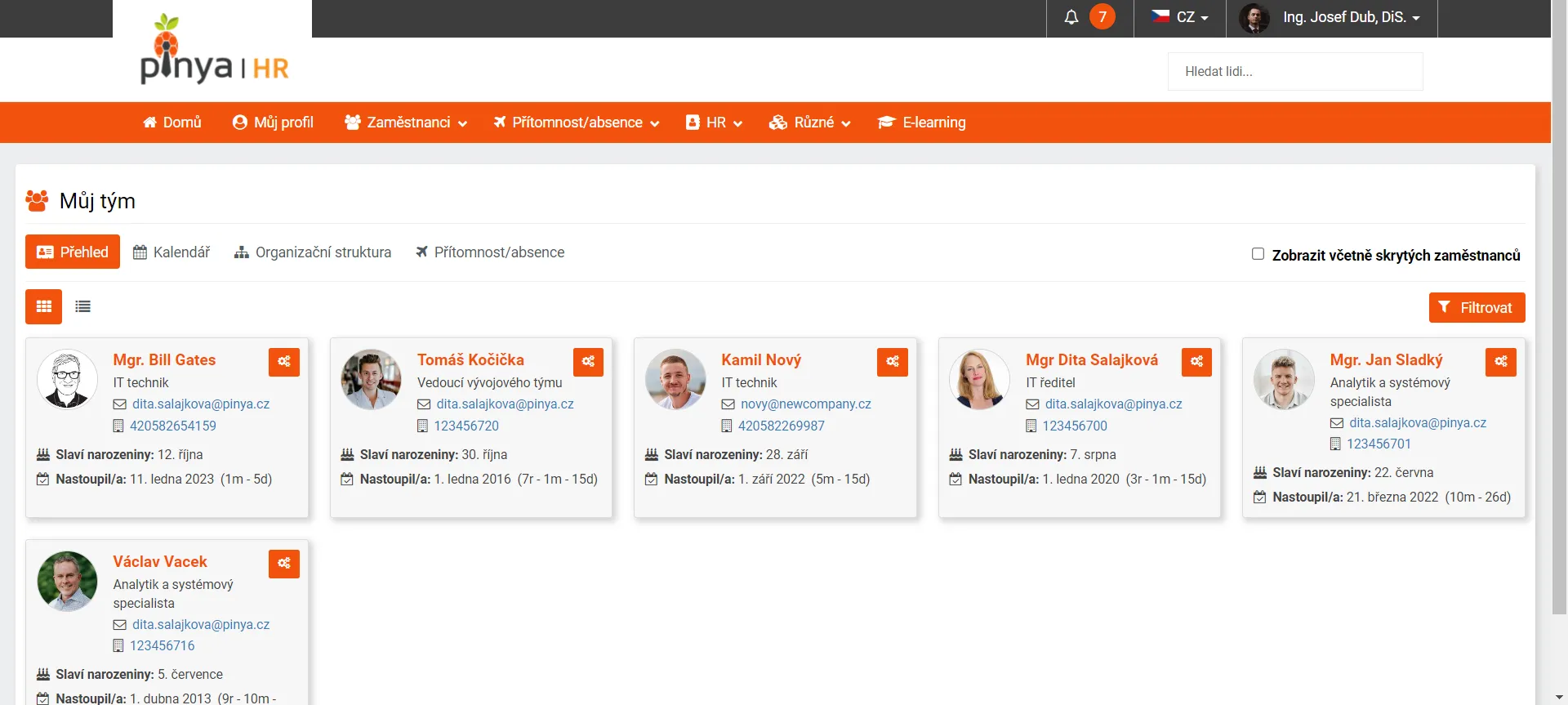Open settings gears on Dita Salajková card

tap(1196, 361)
